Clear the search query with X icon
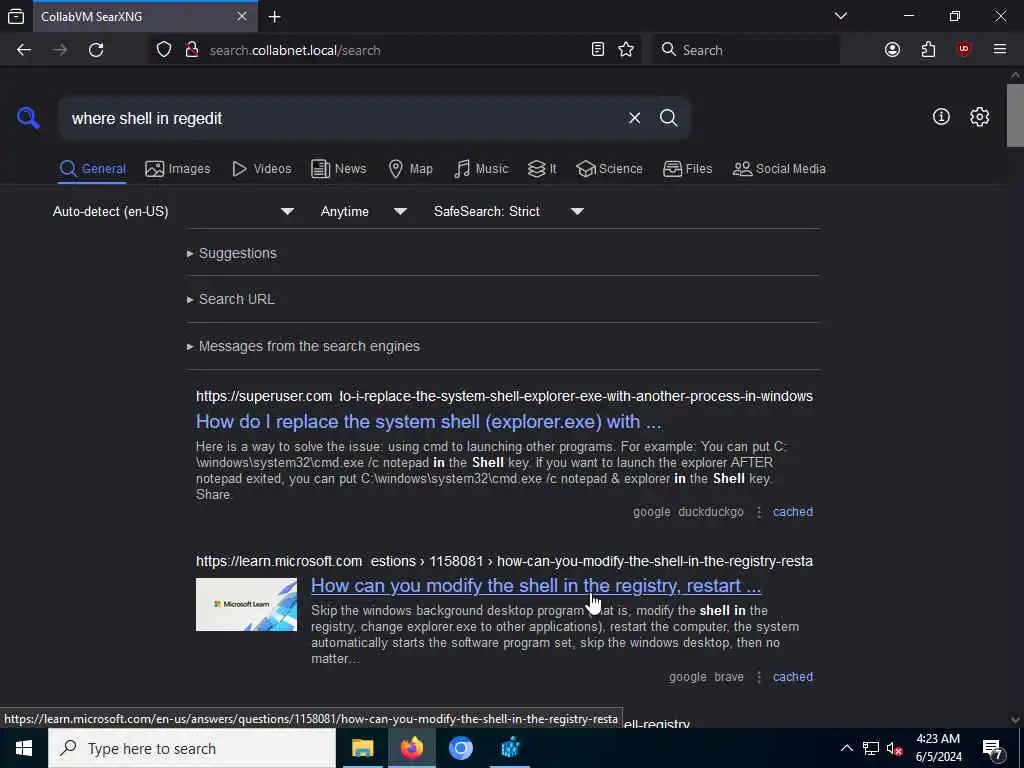Viewport: 1024px width, 768px height. (x=634, y=118)
